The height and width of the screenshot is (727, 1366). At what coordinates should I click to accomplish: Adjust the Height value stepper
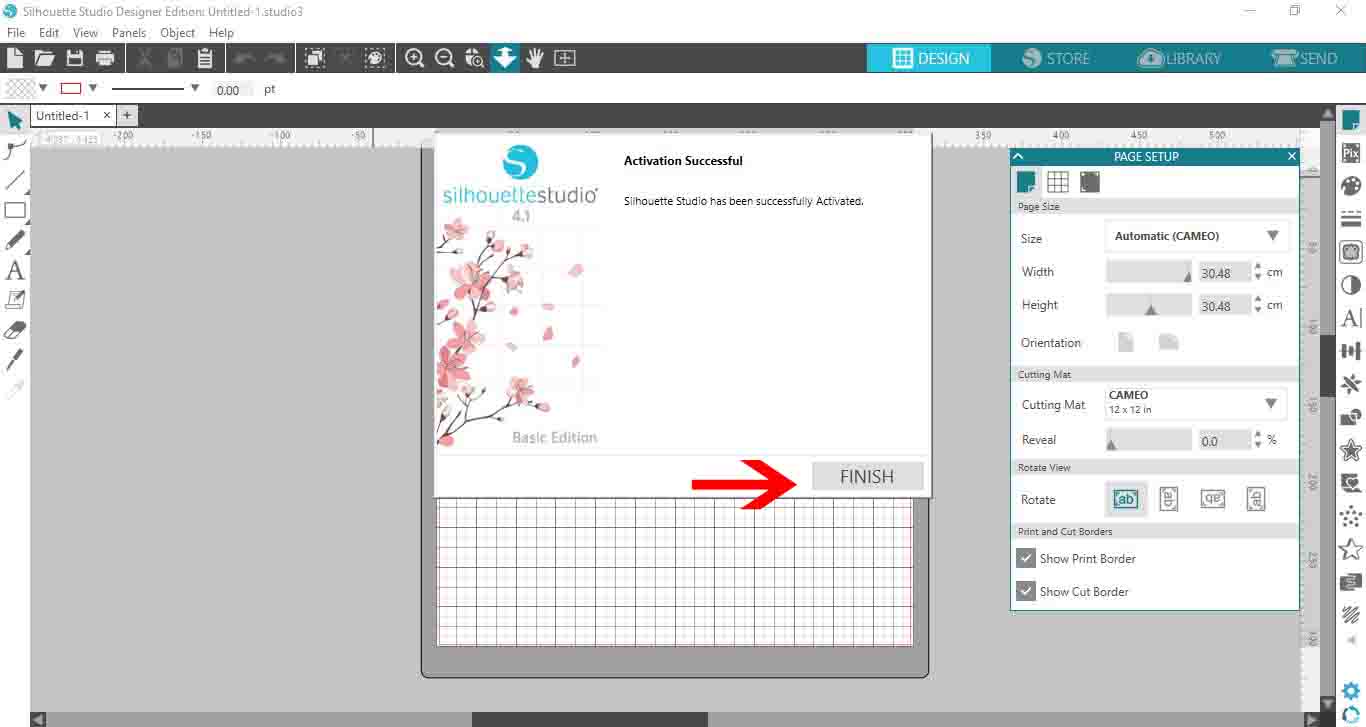coord(1258,305)
